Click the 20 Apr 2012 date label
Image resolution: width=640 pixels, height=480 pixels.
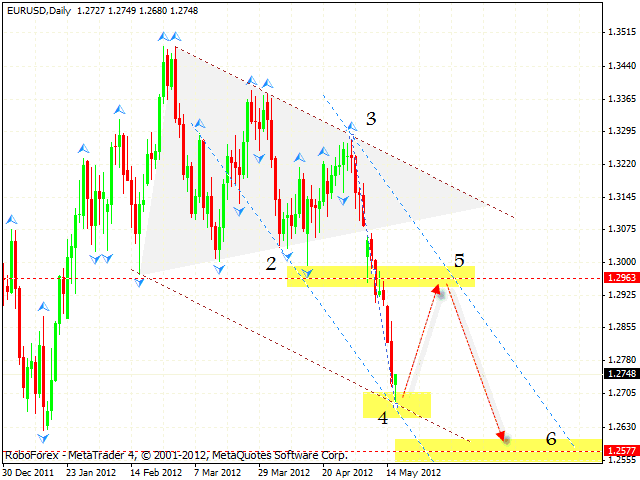pyautogui.click(x=348, y=473)
